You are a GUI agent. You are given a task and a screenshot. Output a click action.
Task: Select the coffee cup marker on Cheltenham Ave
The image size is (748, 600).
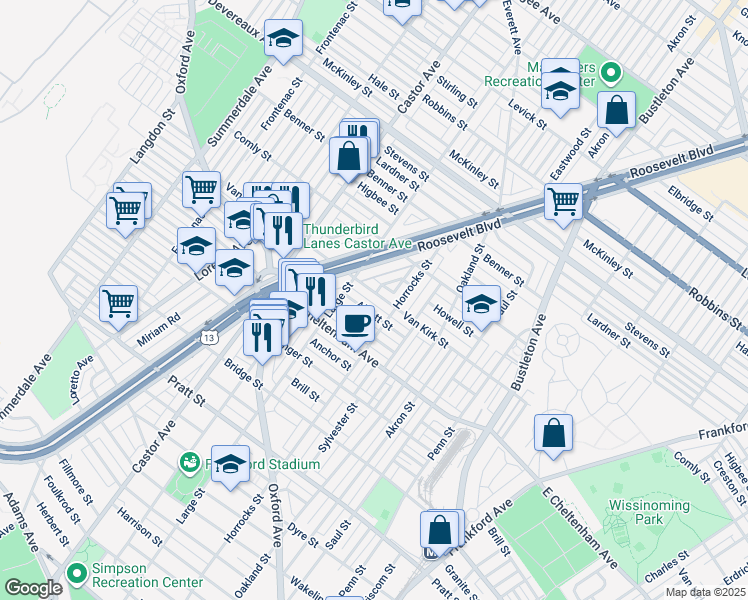point(355,325)
